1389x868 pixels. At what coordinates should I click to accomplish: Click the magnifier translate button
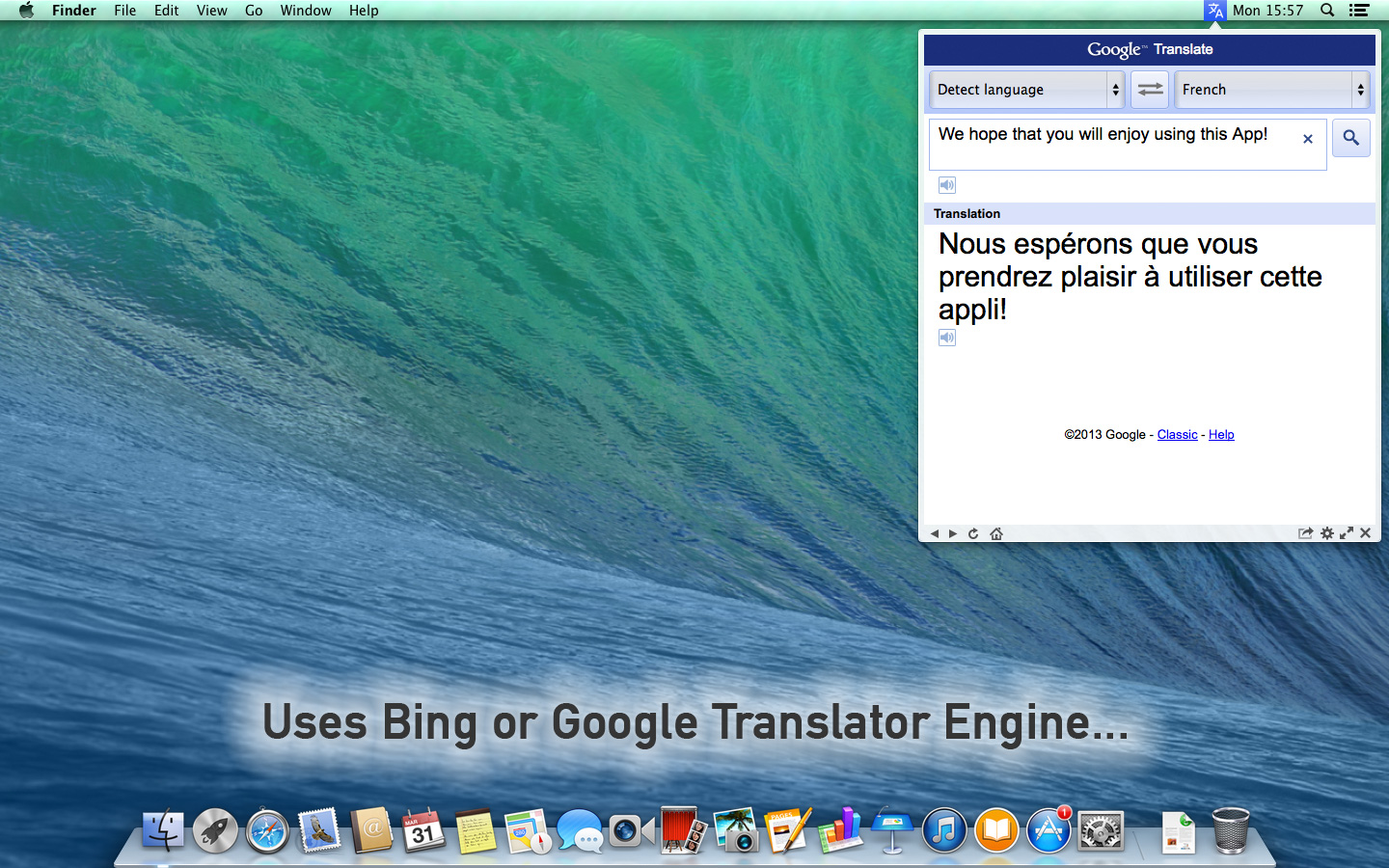coord(1351,138)
